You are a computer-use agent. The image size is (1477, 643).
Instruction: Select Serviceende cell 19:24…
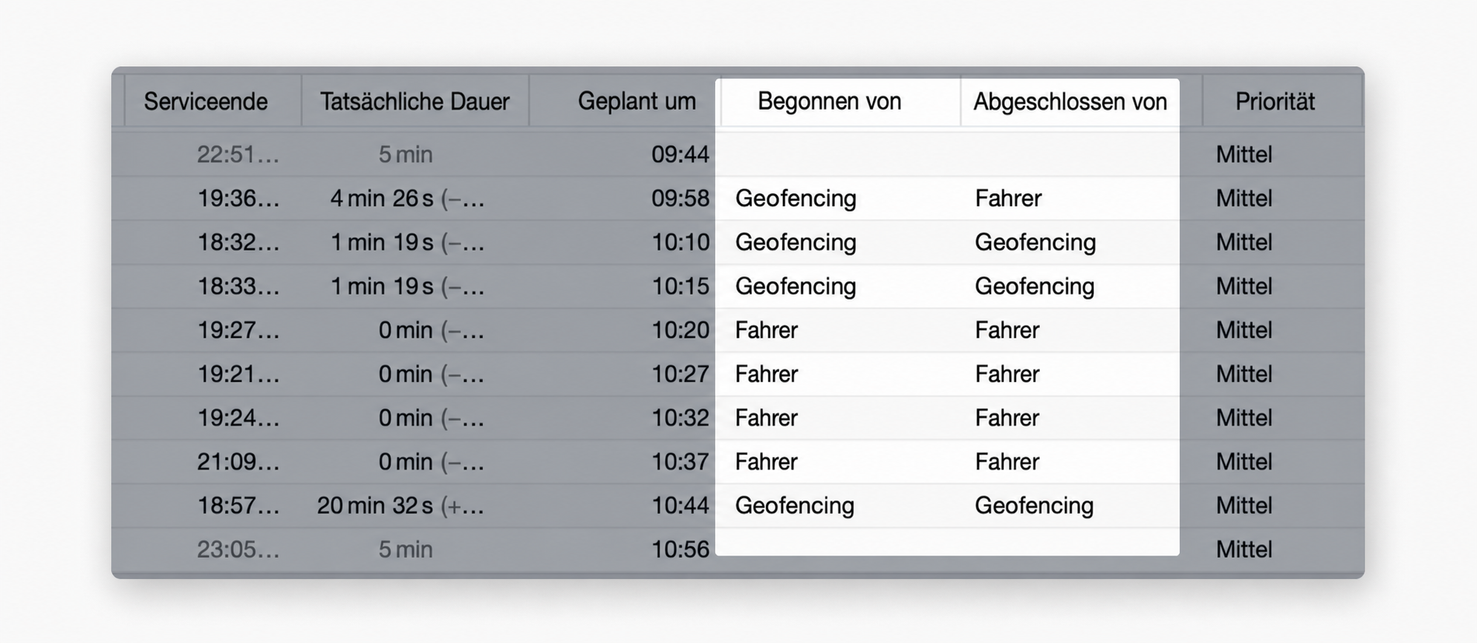(238, 418)
